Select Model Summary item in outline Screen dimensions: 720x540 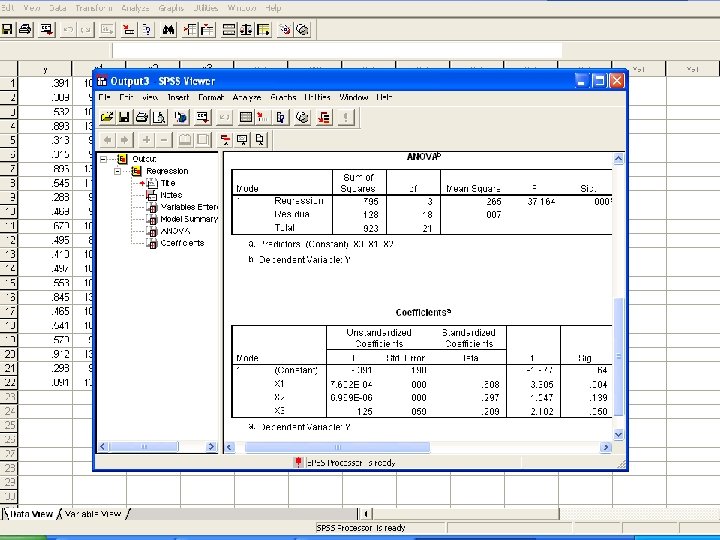point(189,219)
